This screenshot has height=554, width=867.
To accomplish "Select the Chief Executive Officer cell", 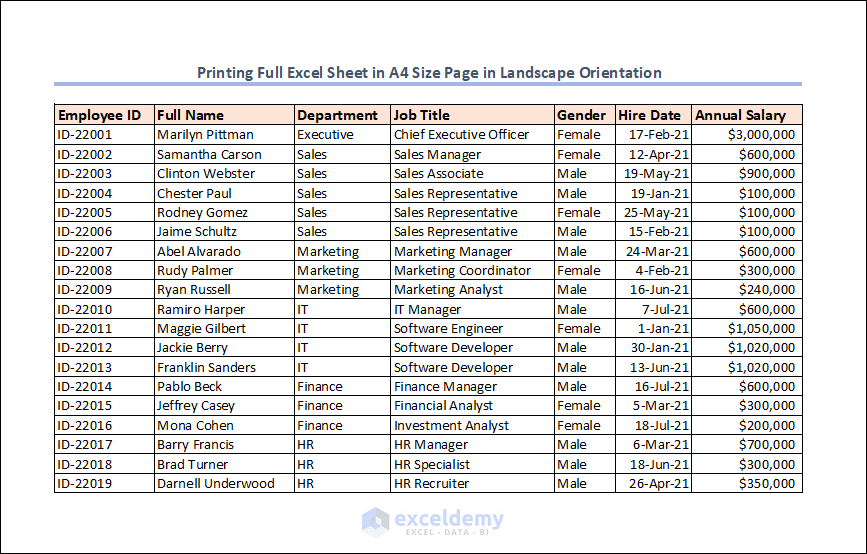I will 472,134.
